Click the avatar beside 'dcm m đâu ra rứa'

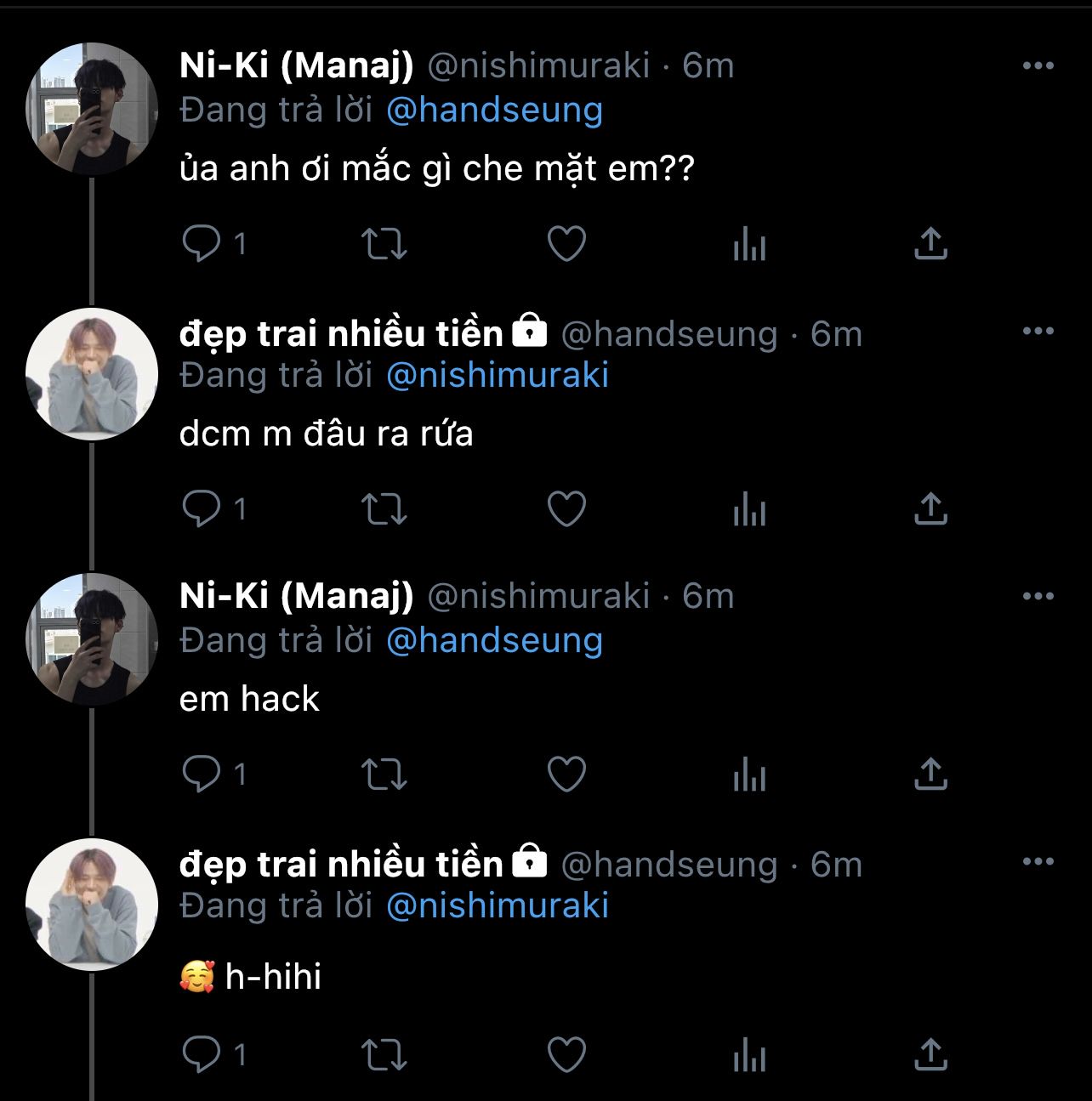pos(92,374)
